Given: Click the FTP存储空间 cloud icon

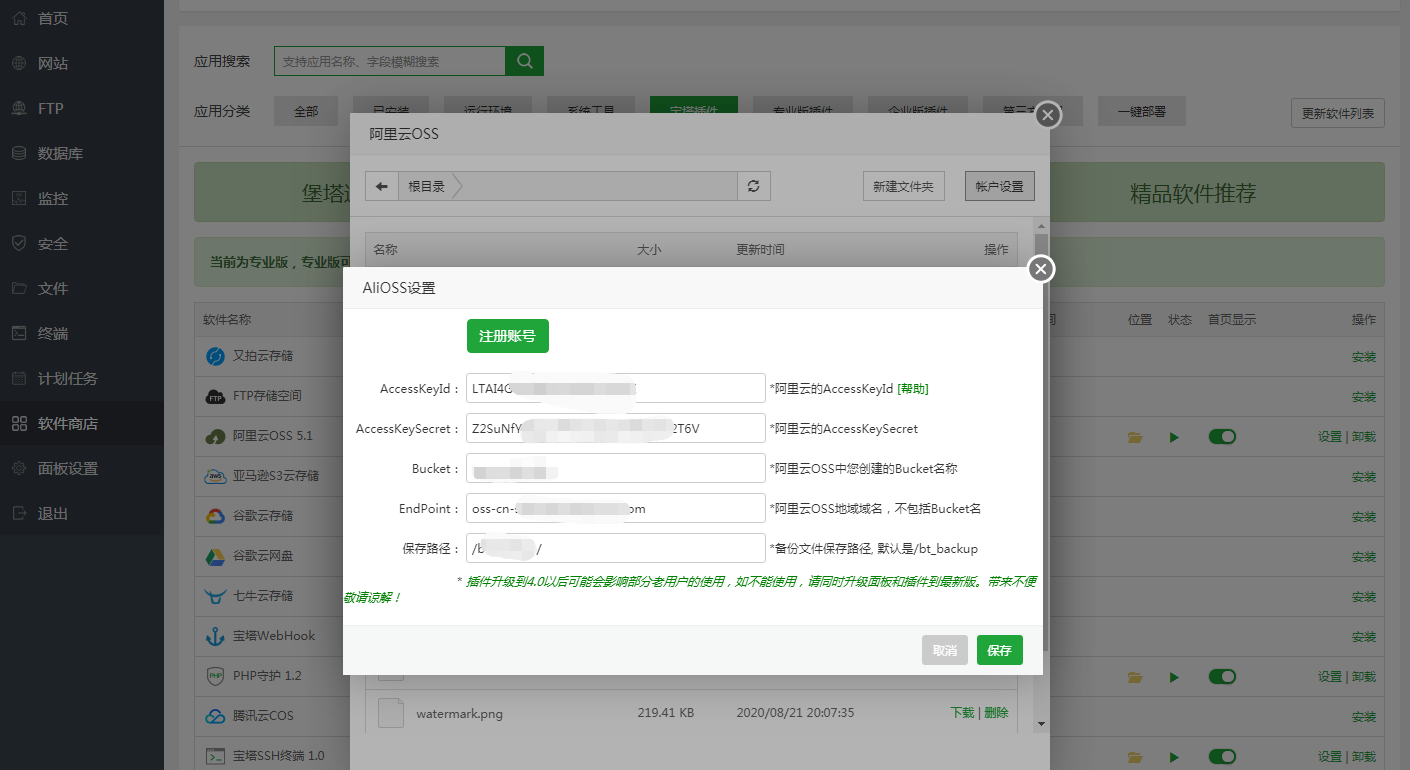Looking at the screenshot, I should [214, 396].
